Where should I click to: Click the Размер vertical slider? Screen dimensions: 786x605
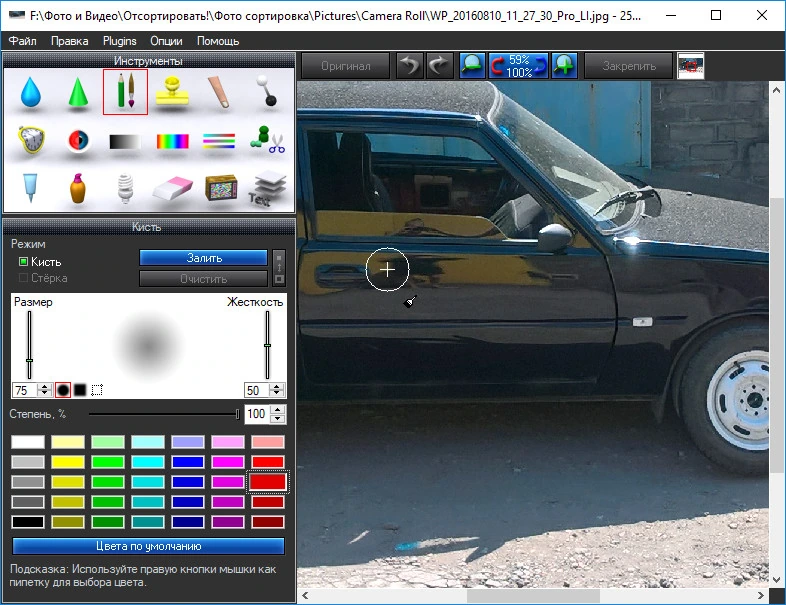pos(30,345)
